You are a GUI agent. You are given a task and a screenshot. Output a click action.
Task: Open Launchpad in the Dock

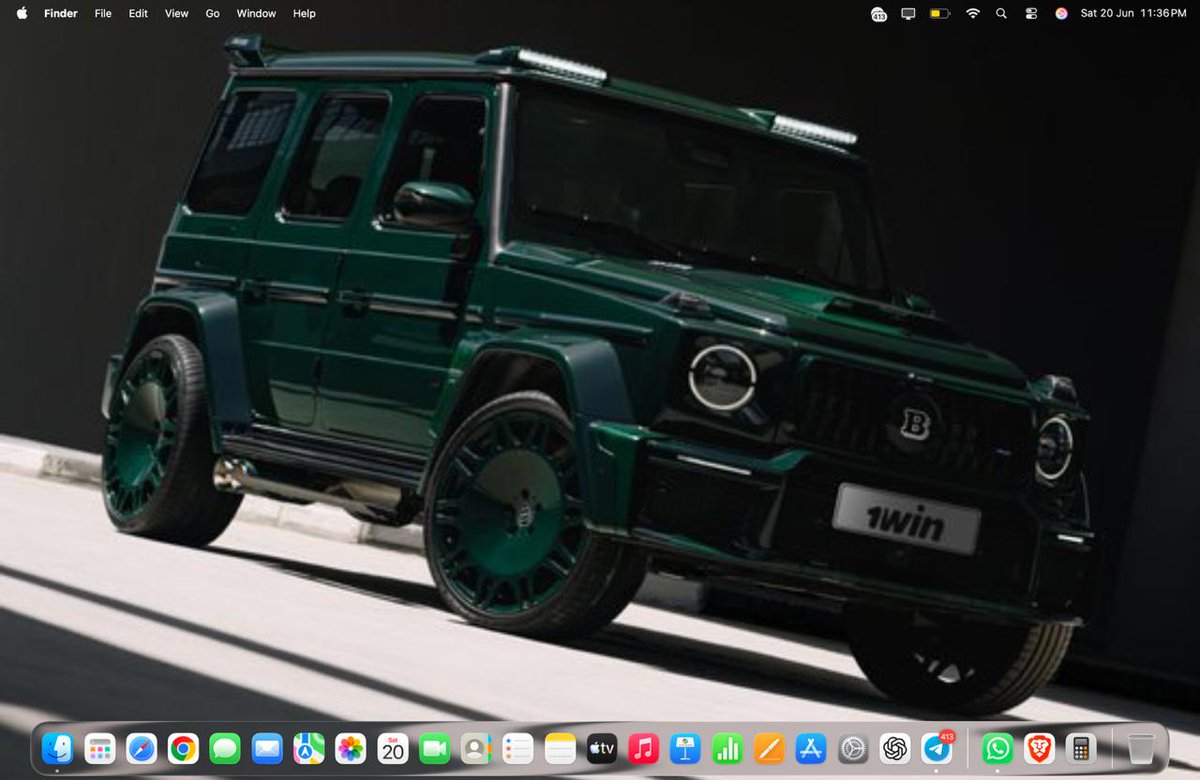[100, 748]
